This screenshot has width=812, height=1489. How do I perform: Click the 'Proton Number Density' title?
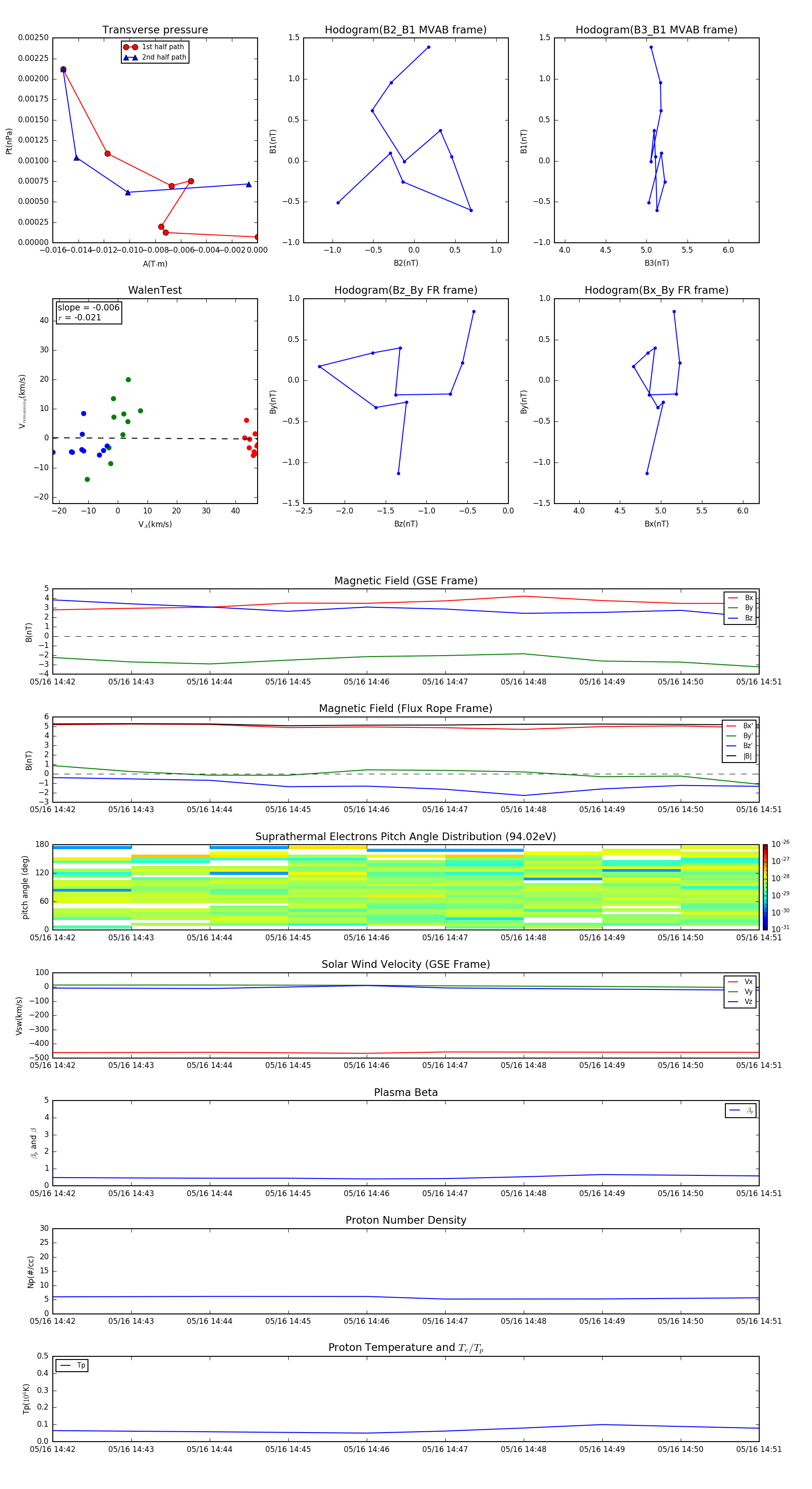click(406, 1220)
